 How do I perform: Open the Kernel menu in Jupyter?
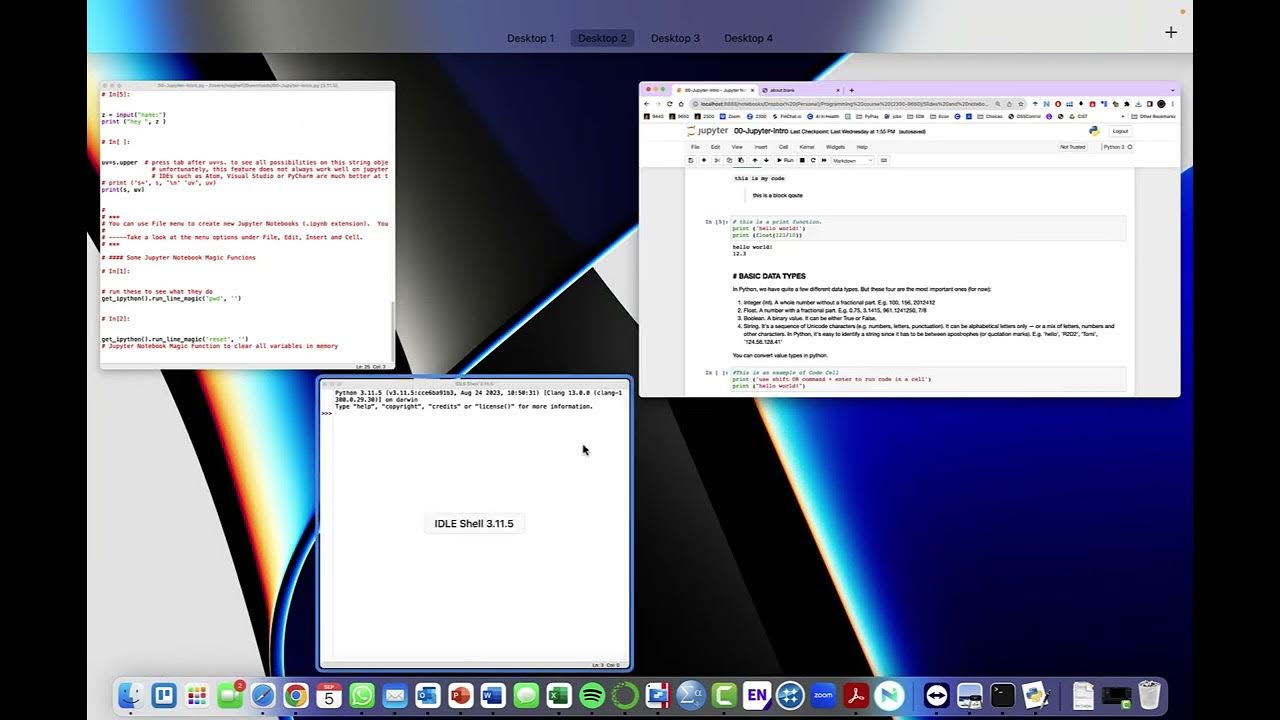coord(807,147)
